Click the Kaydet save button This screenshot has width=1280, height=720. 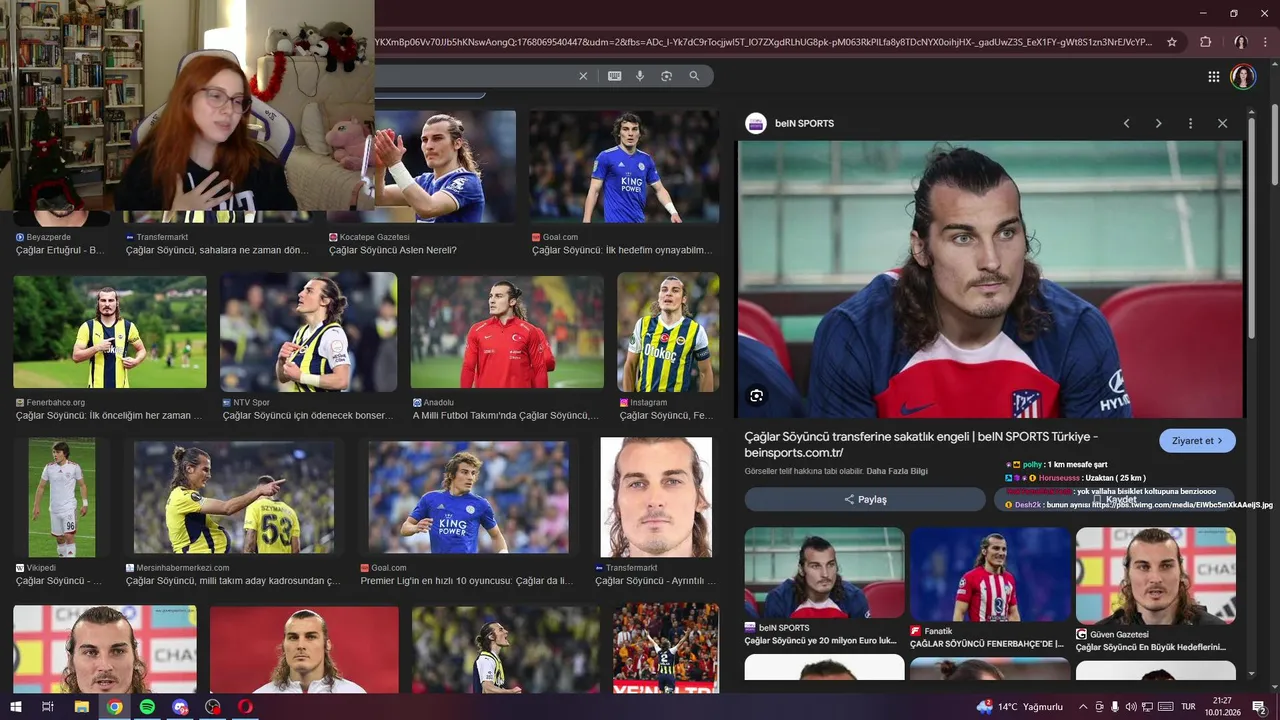coord(1115,499)
